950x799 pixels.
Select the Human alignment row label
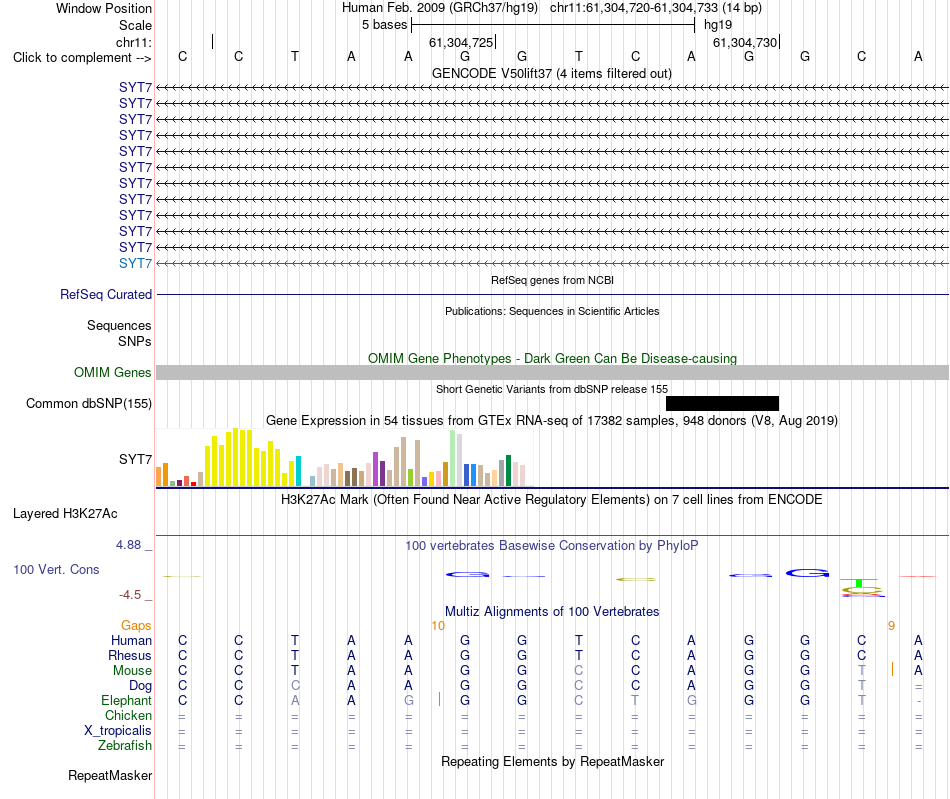(131, 641)
